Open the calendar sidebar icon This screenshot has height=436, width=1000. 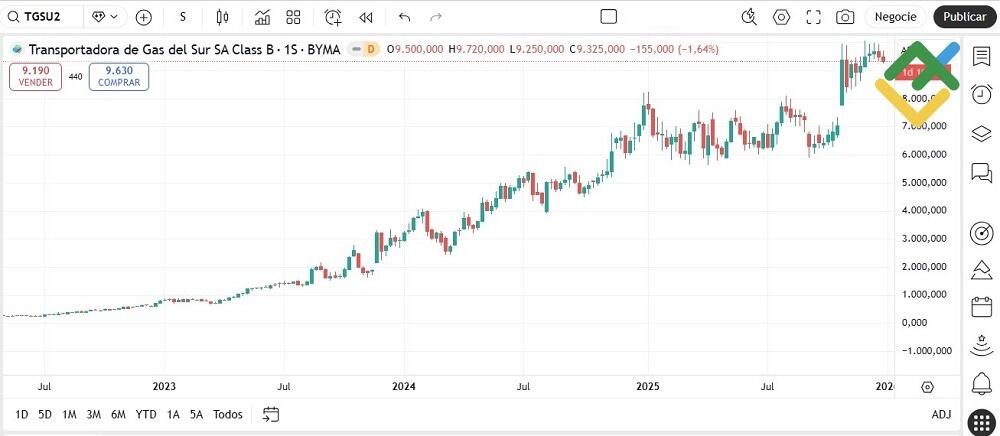point(981,307)
